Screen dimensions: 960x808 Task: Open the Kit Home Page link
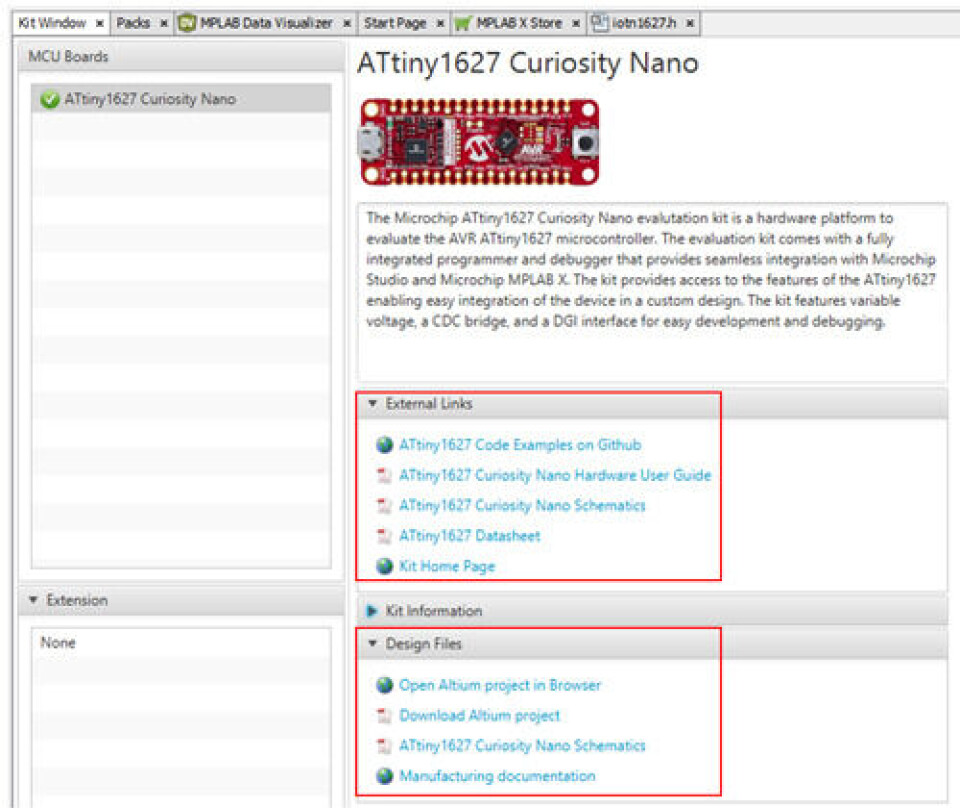point(447,566)
